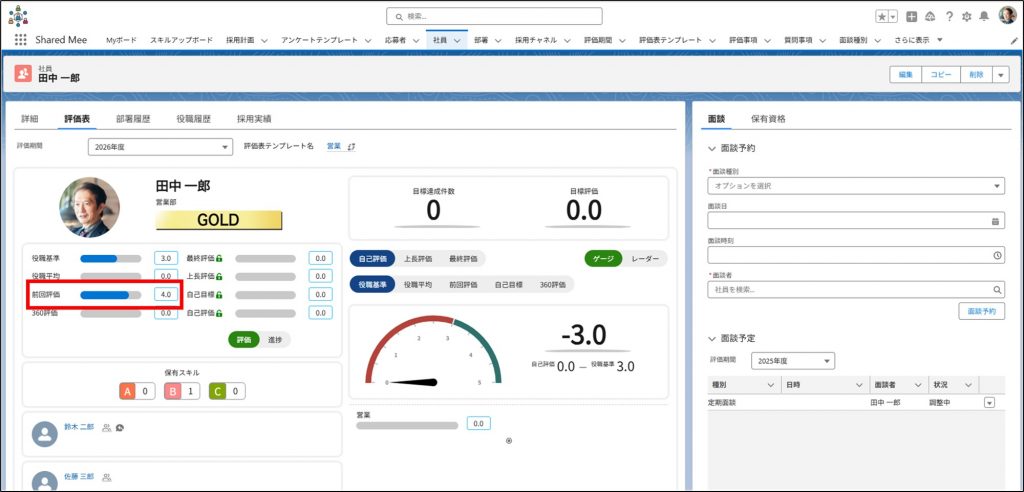Toggle to the 進捗 view

coord(275,340)
